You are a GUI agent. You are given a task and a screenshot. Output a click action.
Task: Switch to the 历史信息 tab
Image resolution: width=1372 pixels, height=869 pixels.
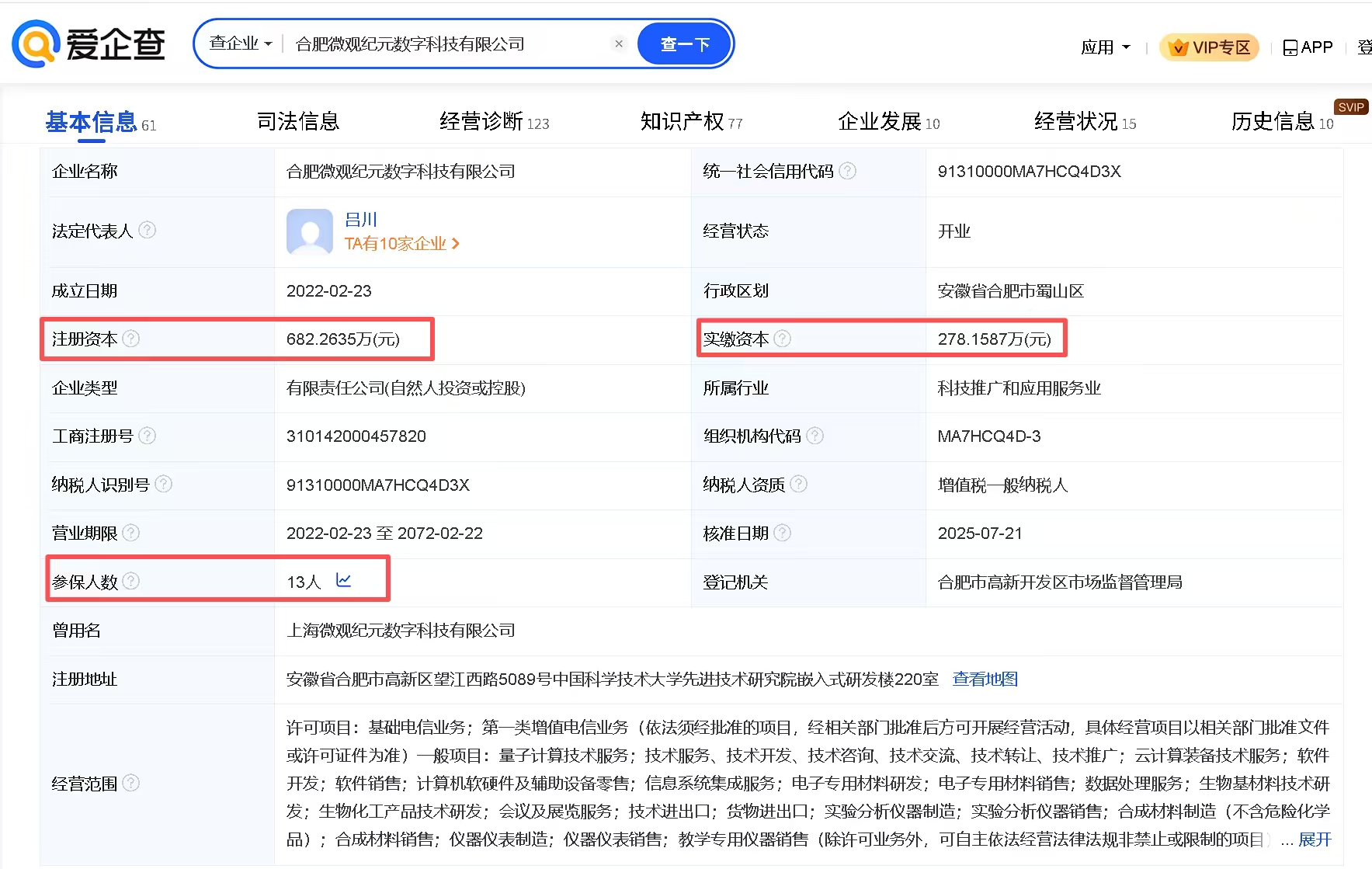pos(1283,121)
